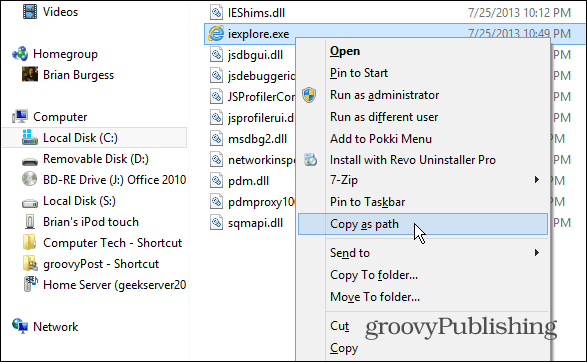
Task: Select Local Disk (C:) label
Action: [80, 138]
